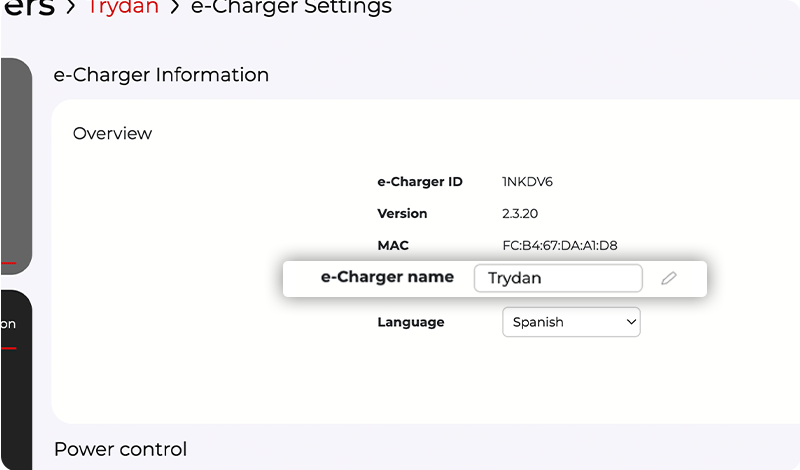Click the Version value 2.3.20

[520, 213]
